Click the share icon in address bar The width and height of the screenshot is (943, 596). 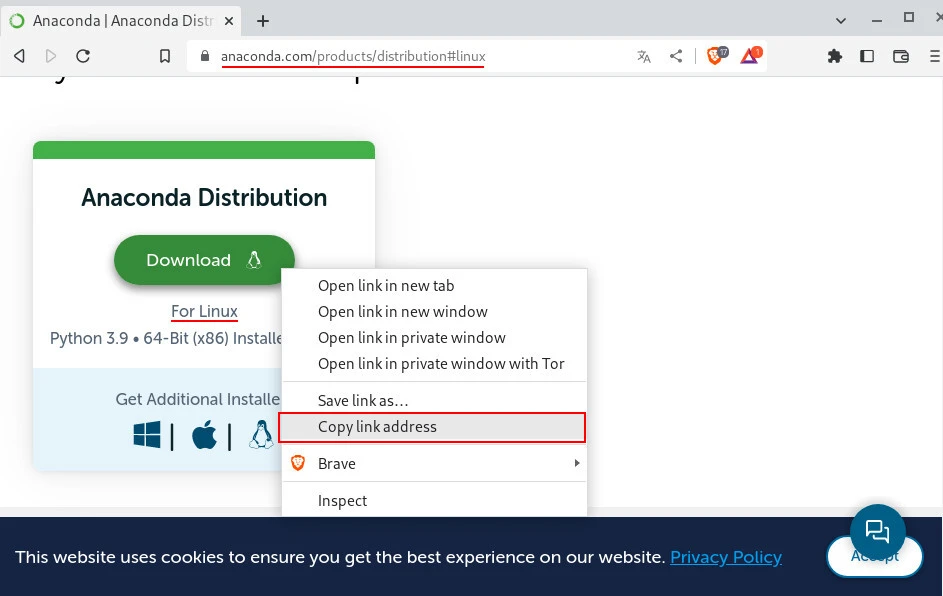pyautogui.click(x=676, y=56)
